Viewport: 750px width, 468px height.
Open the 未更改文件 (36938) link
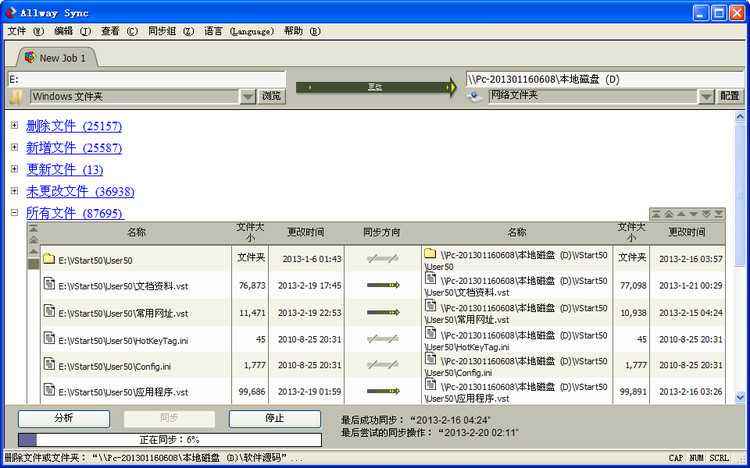(x=80, y=191)
